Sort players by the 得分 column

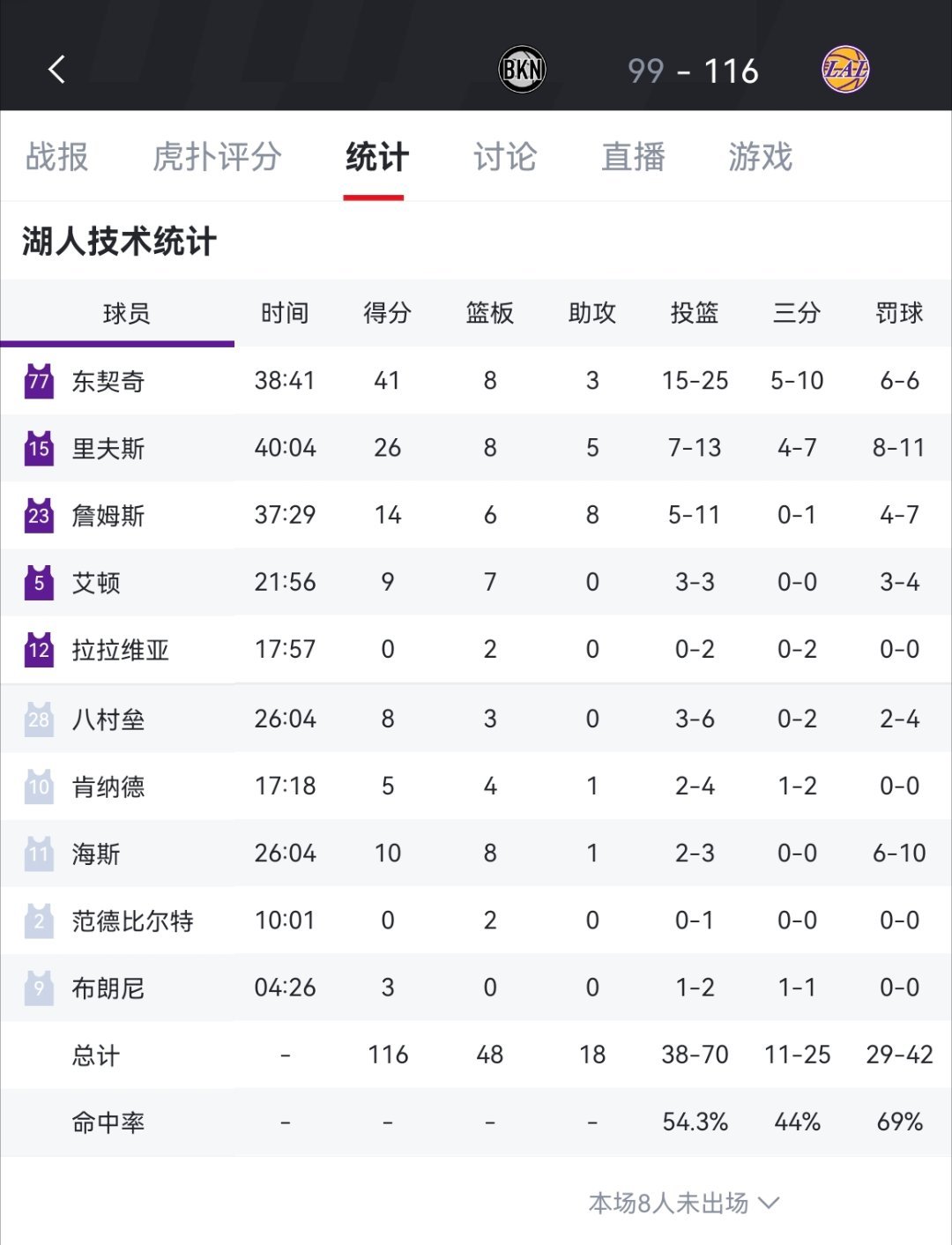[x=387, y=312]
